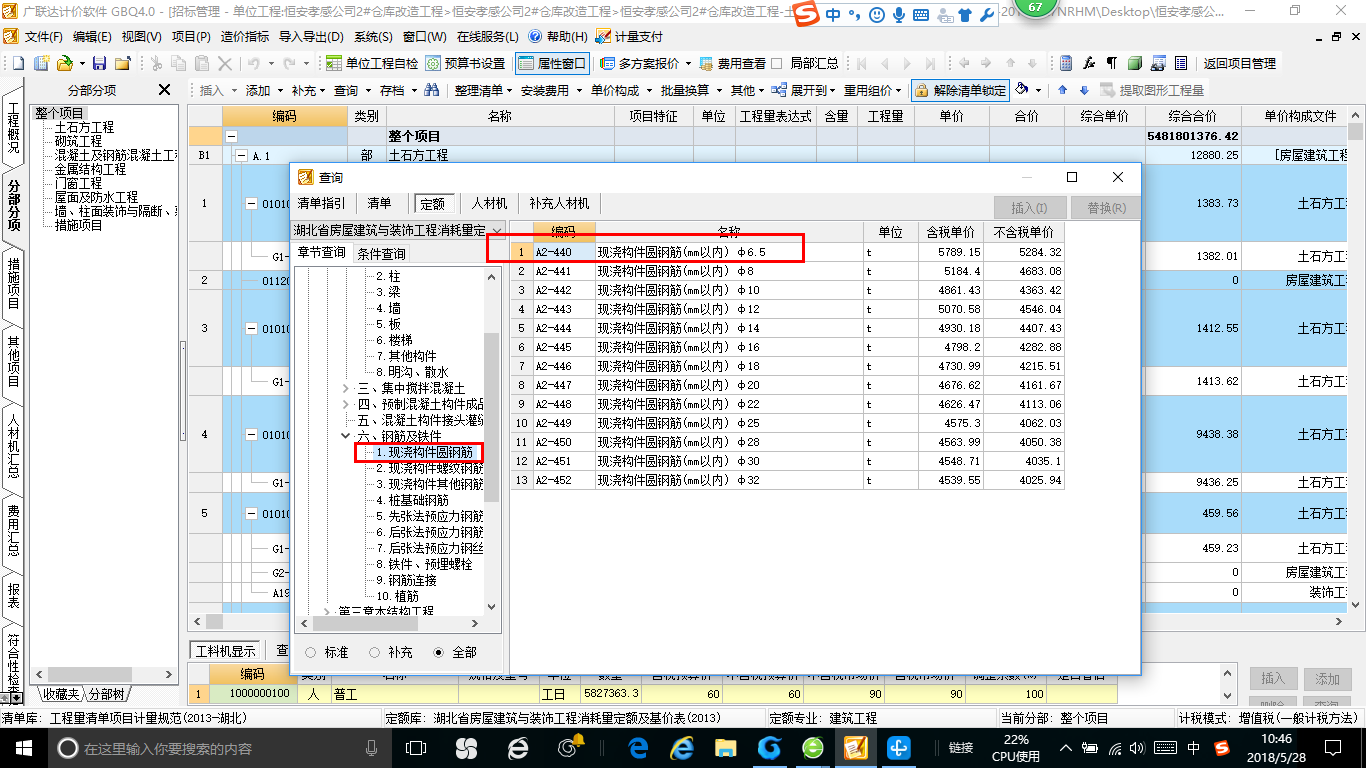Open the 措施项目 vertical side tab
This screenshot has height=768, width=1366.
(x=14, y=283)
